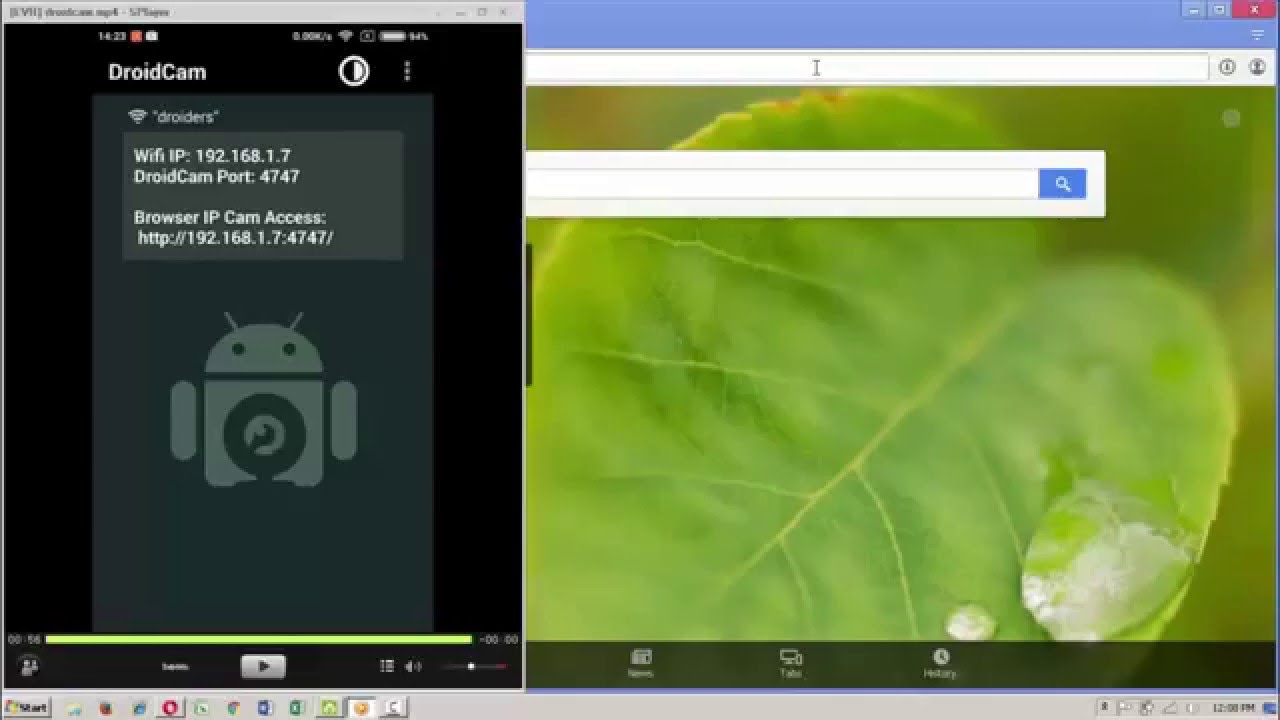Click the browser blue search button
1280x720 pixels.
(1062, 184)
